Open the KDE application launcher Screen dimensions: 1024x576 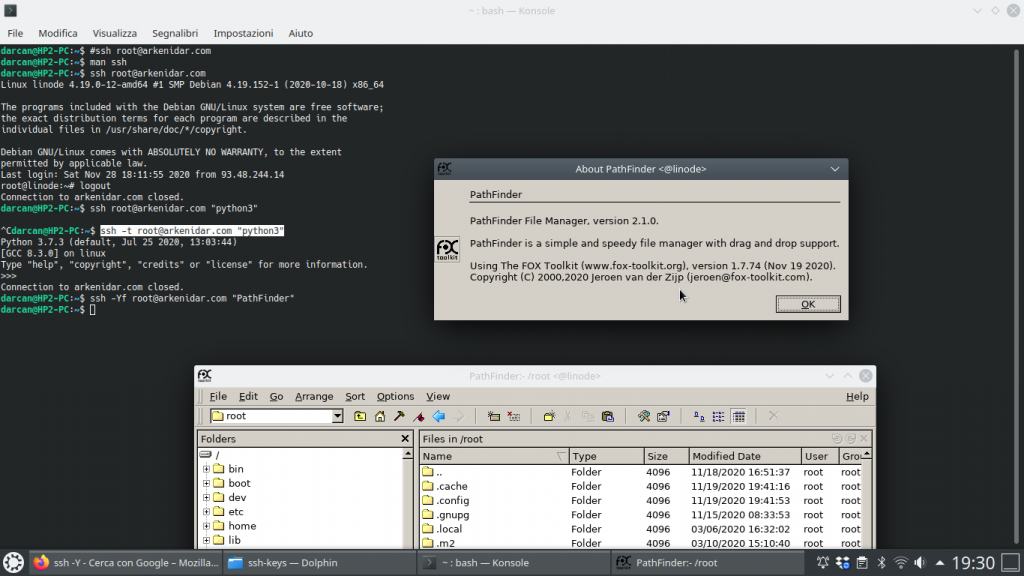[x=14, y=562]
